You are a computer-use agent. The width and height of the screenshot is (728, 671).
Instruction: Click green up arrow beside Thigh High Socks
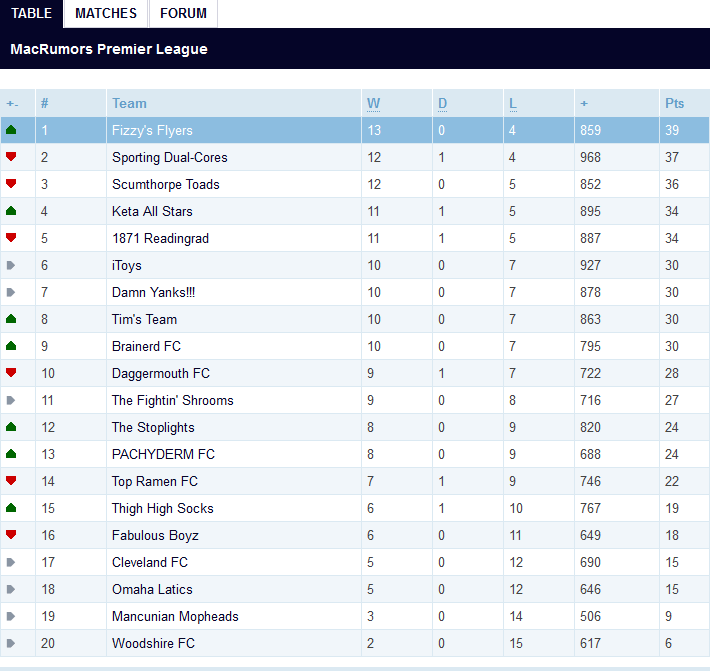(x=11, y=508)
